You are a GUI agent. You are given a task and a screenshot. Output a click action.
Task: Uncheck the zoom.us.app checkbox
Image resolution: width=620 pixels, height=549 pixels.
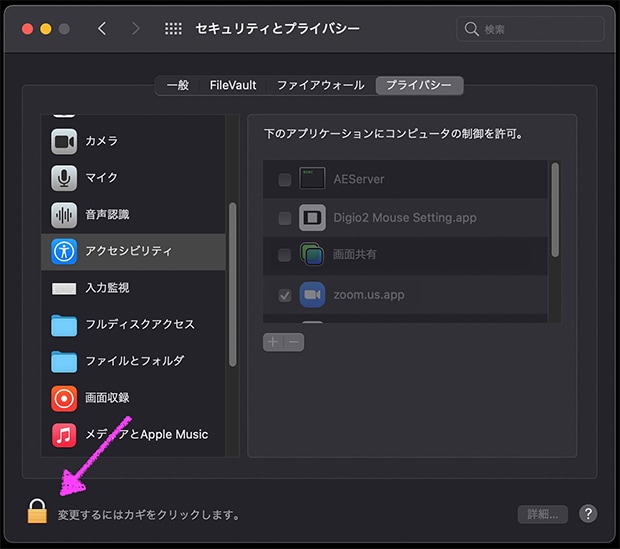[285, 295]
